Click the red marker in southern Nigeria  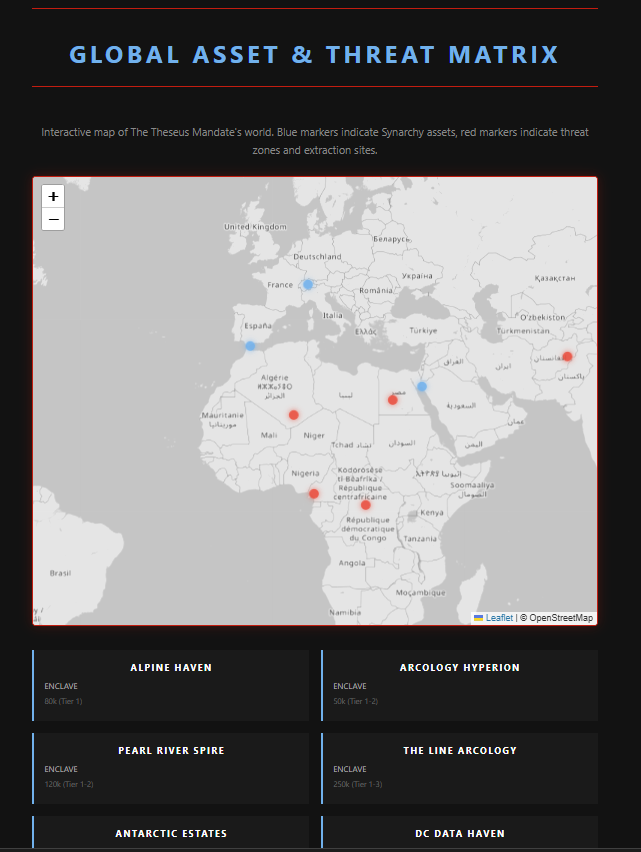click(x=314, y=493)
